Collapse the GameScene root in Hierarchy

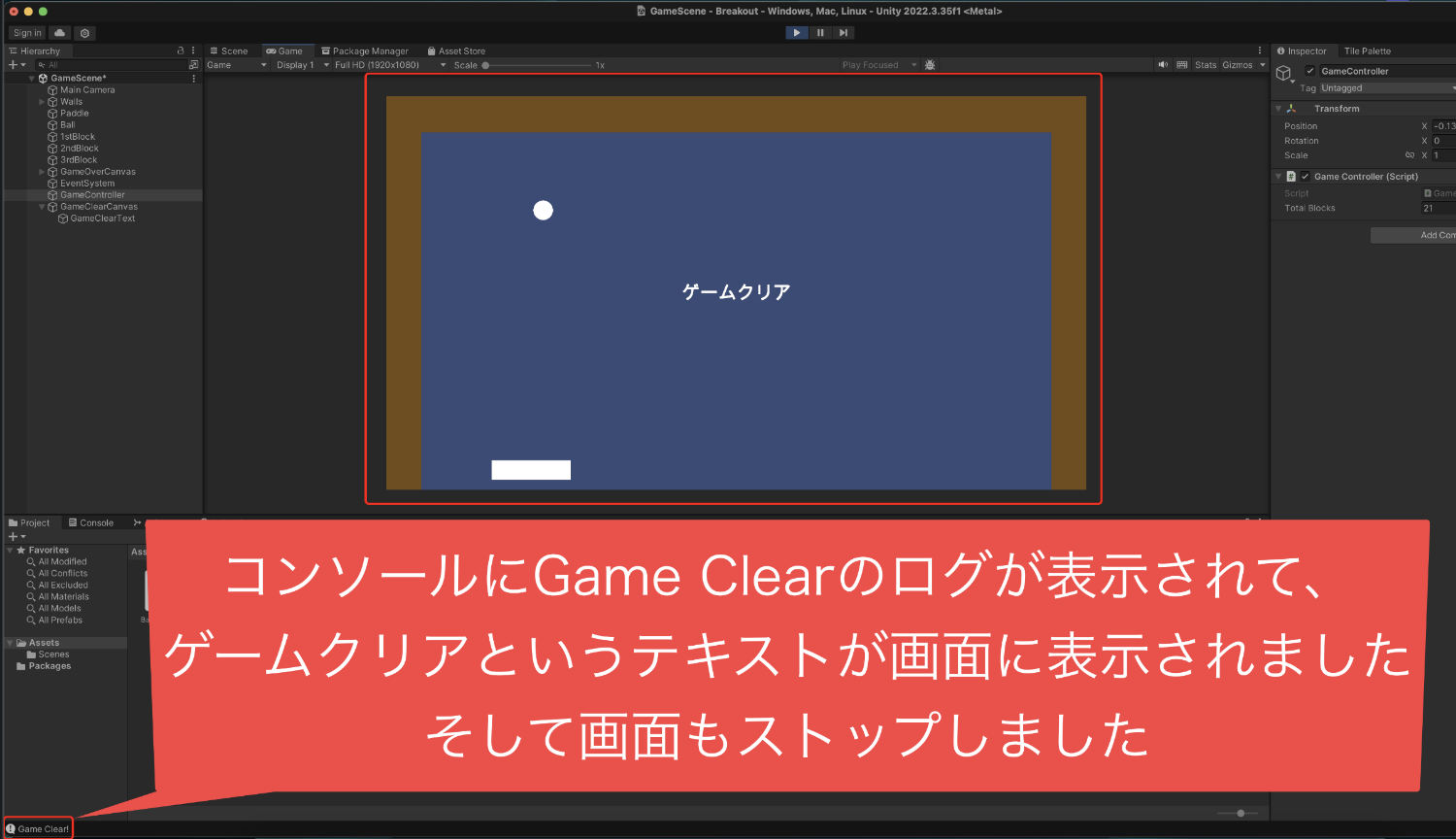point(32,79)
